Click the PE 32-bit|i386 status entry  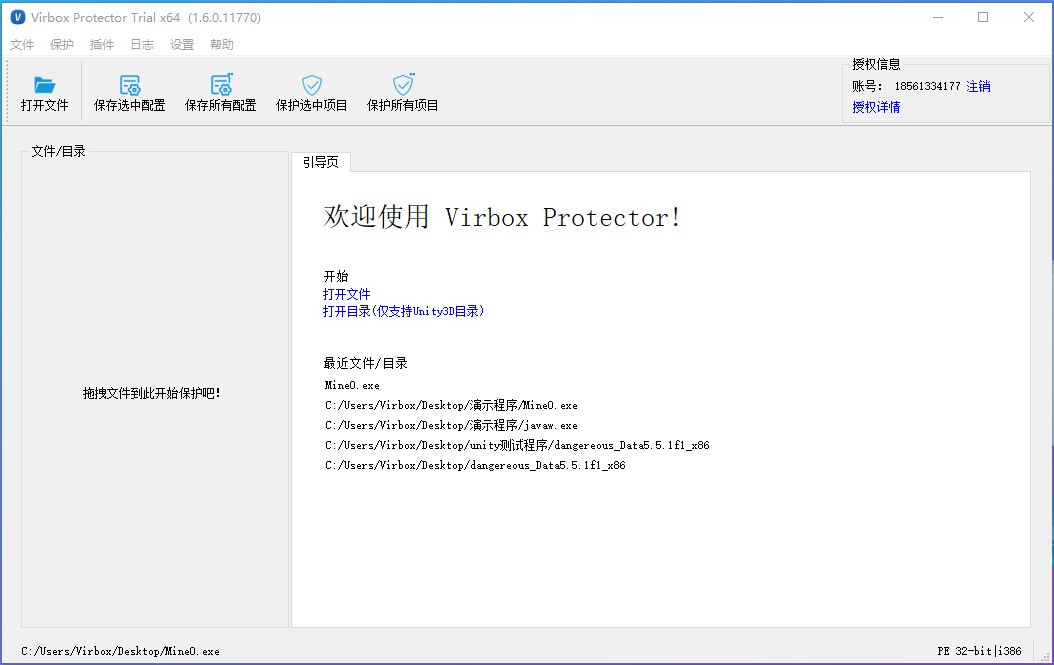pos(979,651)
